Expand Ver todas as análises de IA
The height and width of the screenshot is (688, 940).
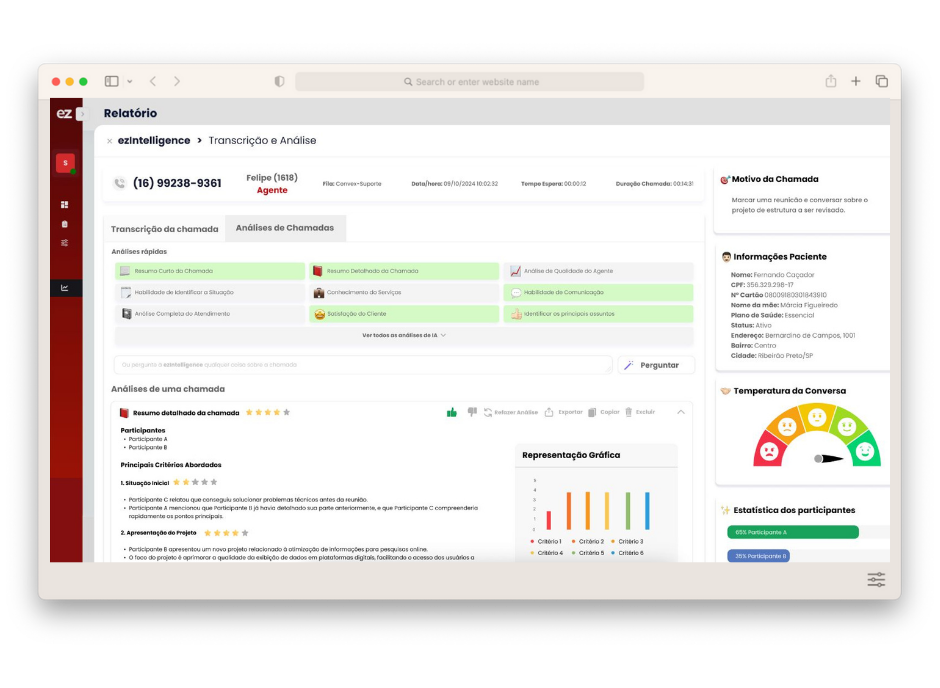404,335
